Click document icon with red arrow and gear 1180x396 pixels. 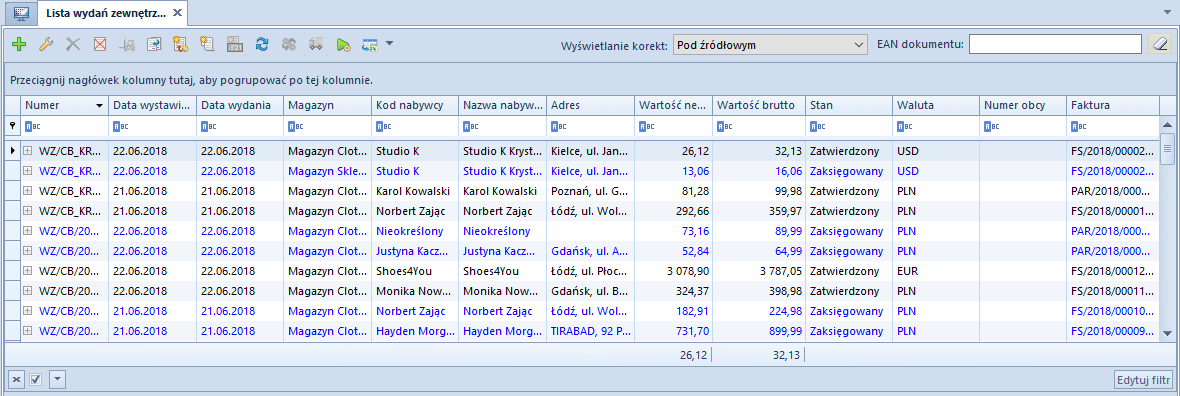(181, 45)
